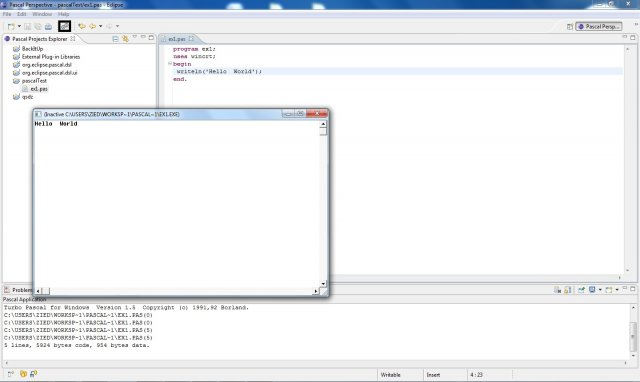
Task: Click the 'program ex1;' code line
Action: click(x=194, y=49)
